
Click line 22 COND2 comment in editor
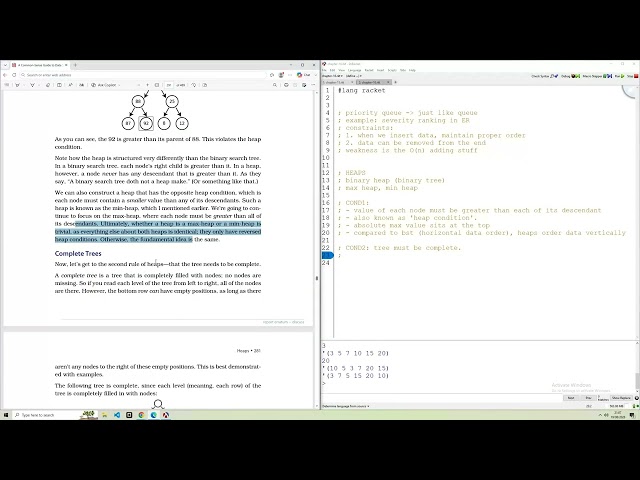click(399, 248)
